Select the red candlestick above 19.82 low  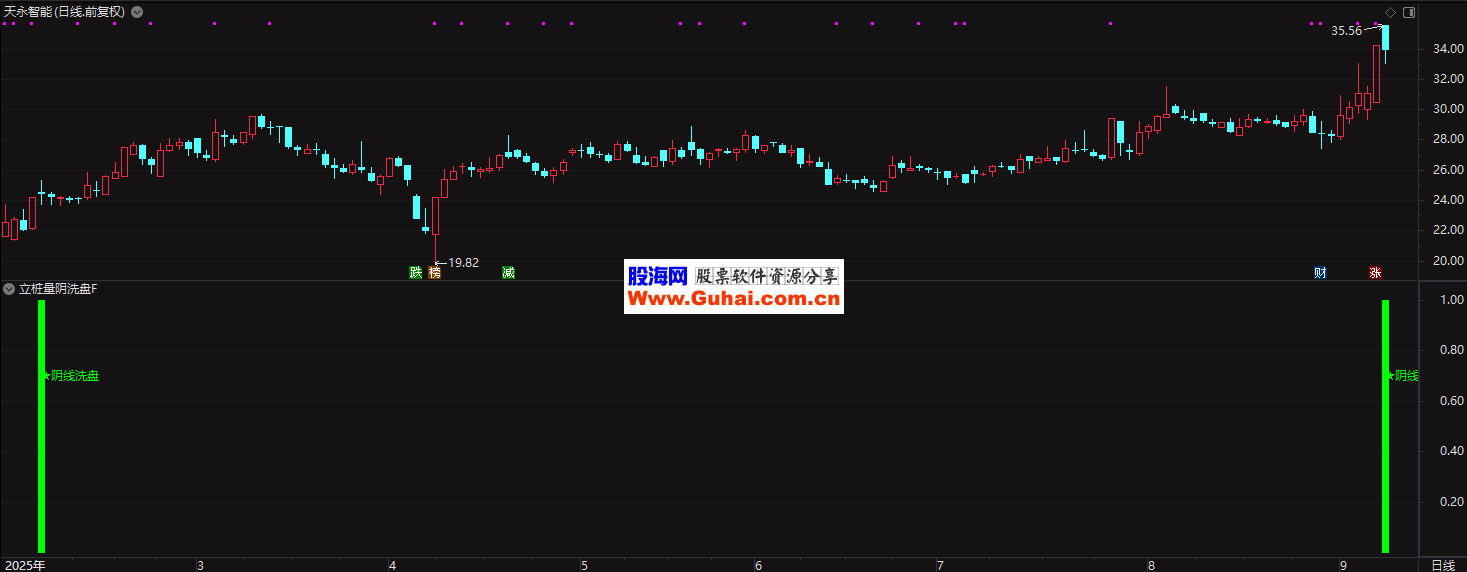435,216
